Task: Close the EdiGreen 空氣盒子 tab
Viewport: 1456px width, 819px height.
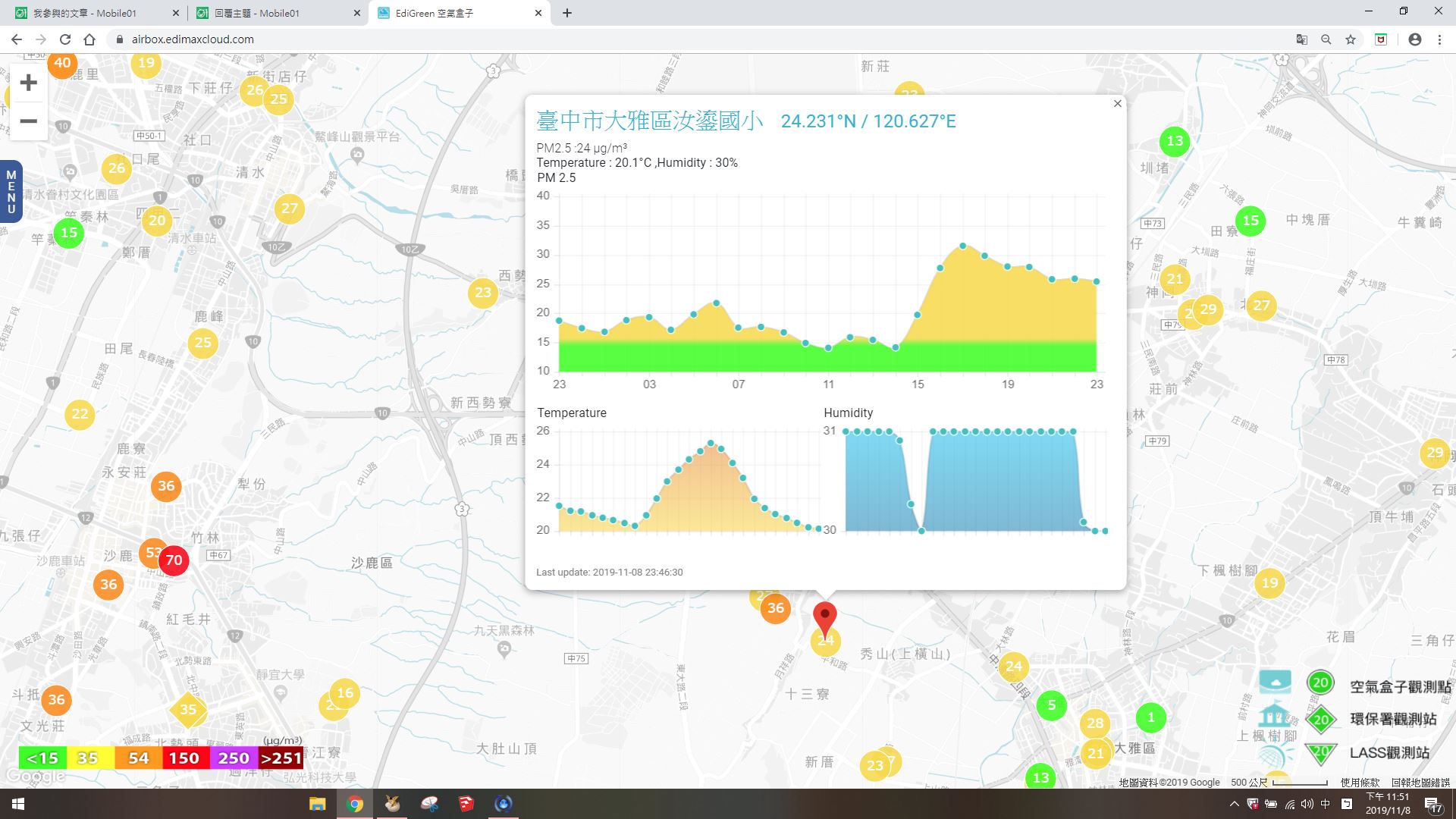Action: click(x=538, y=13)
